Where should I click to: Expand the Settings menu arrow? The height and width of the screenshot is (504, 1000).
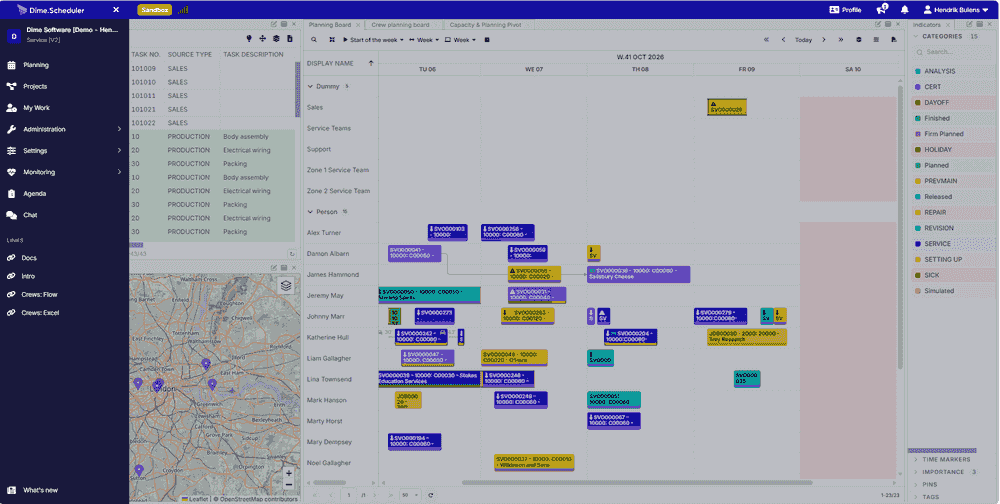[119, 151]
